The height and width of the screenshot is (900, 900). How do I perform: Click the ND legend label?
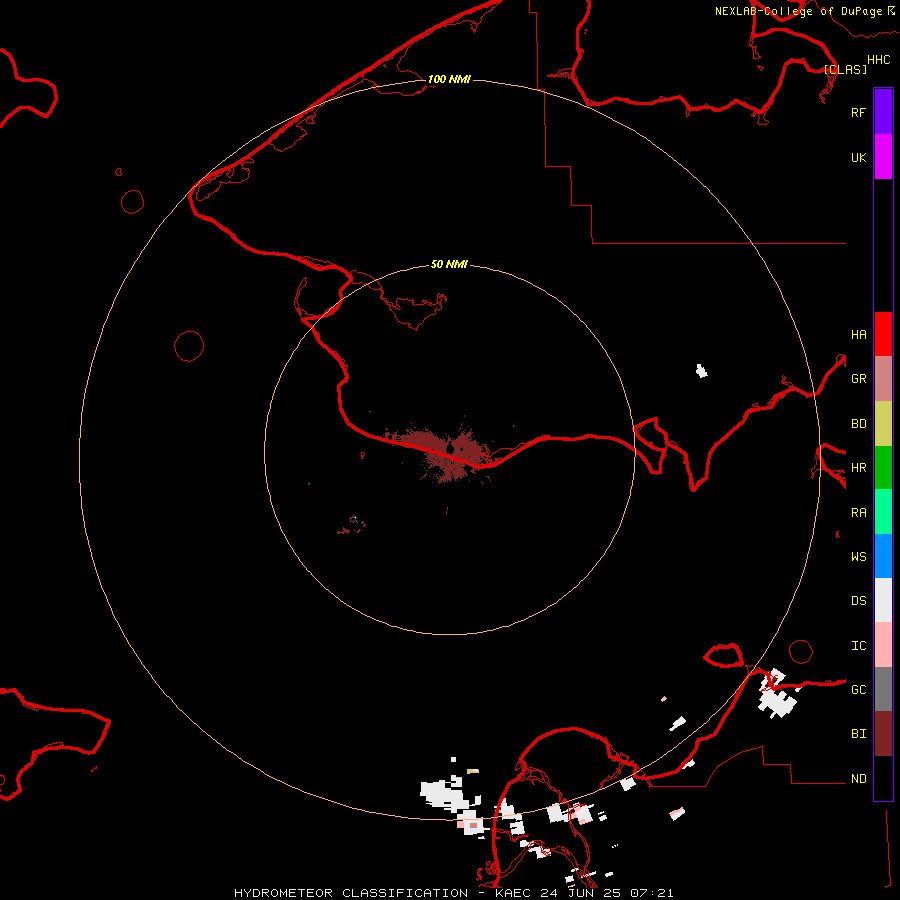[858, 778]
